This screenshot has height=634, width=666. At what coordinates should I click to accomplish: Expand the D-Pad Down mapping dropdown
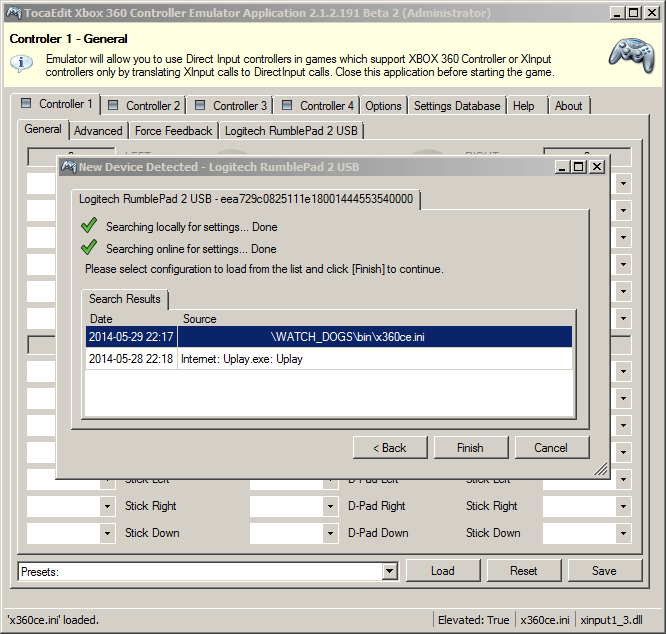point(330,533)
